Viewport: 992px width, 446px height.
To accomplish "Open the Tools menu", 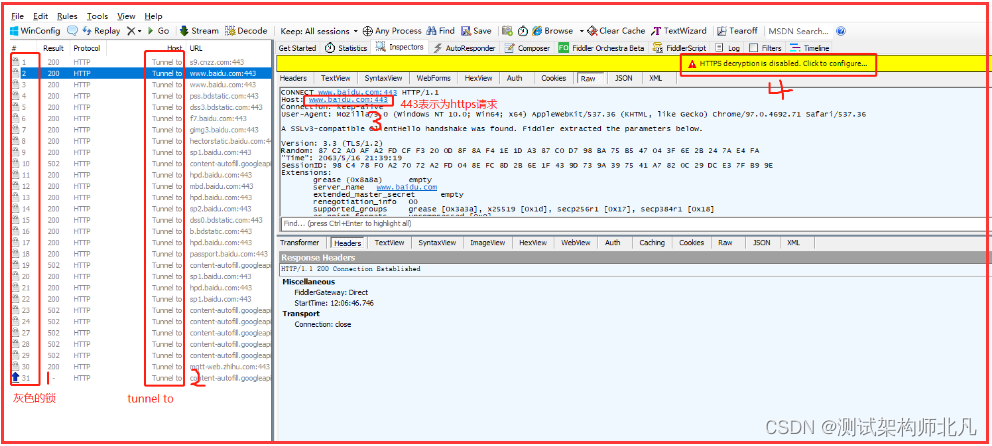I will click(x=97, y=16).
